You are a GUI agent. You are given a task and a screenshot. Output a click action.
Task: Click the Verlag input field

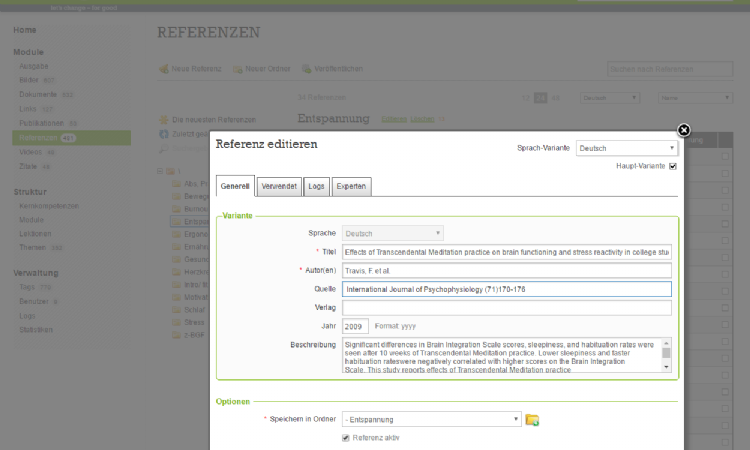(505, 307)
